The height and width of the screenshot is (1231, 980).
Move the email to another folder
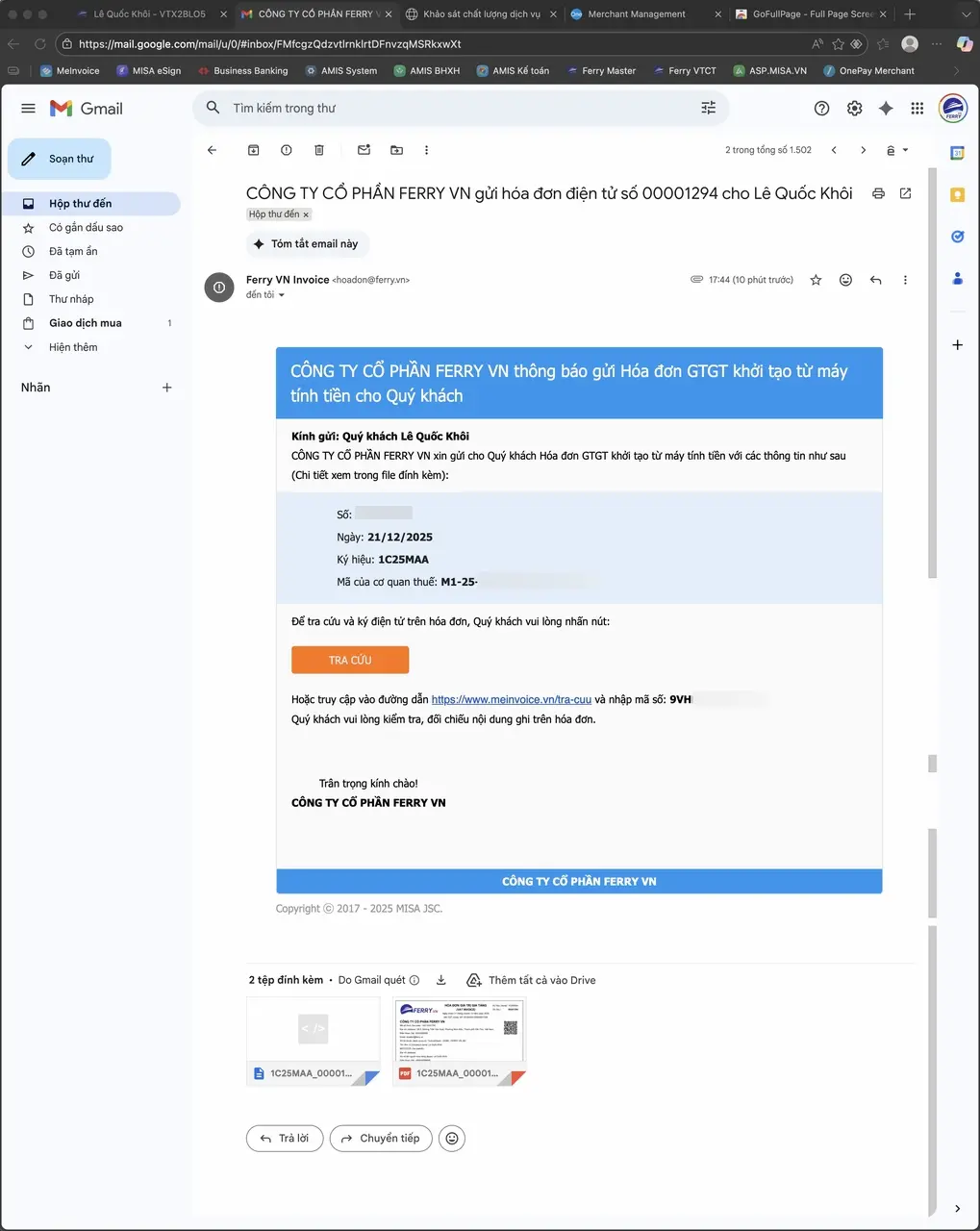point(396,150)
